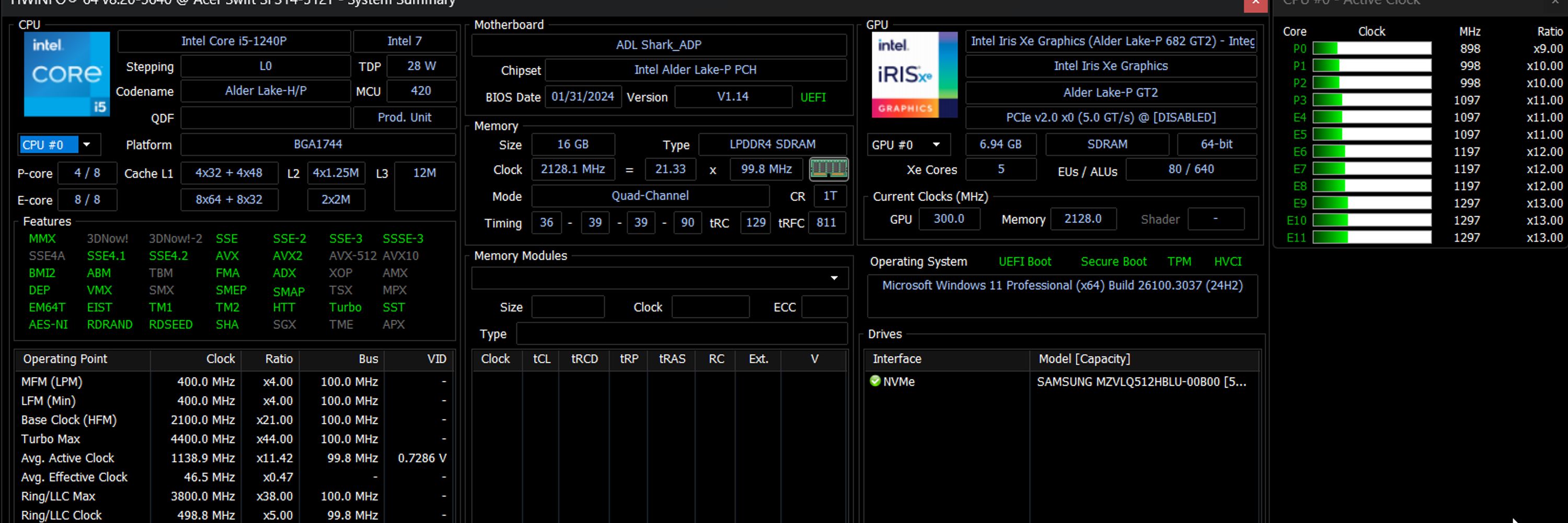Click the memory module icon beside 99.8 MHz
1568x523 pixels.
click(828, 168)
